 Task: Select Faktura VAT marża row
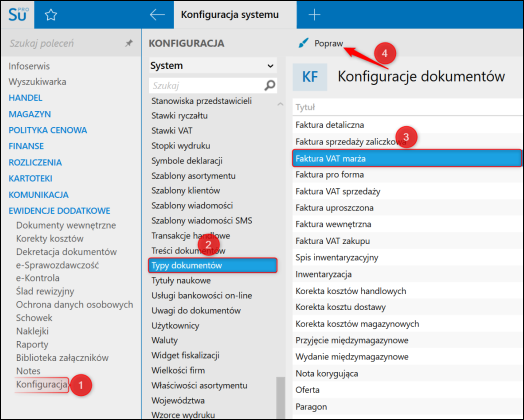(407, 158)
